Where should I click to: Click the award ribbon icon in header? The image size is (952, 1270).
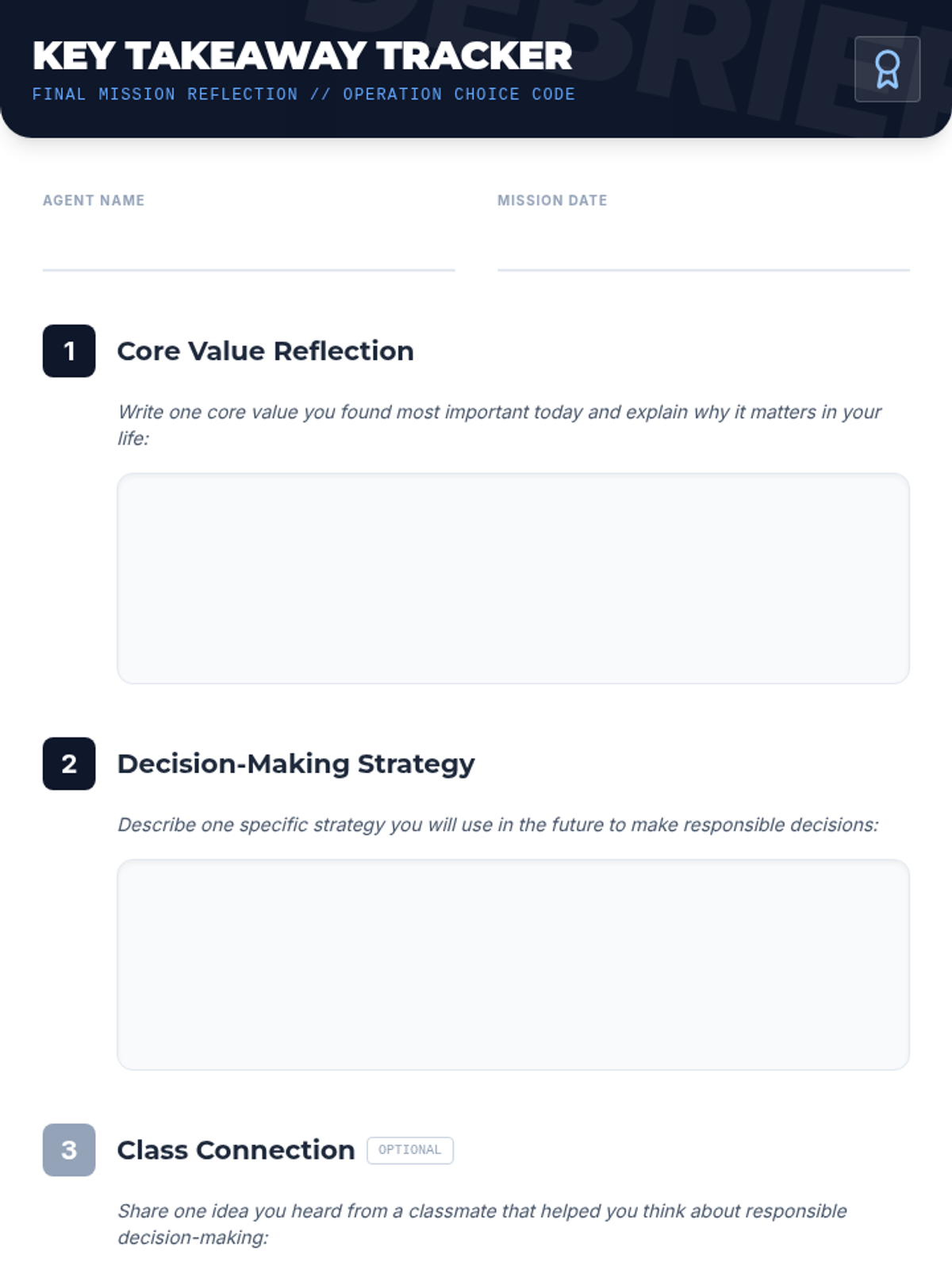[x=887, y=69]
